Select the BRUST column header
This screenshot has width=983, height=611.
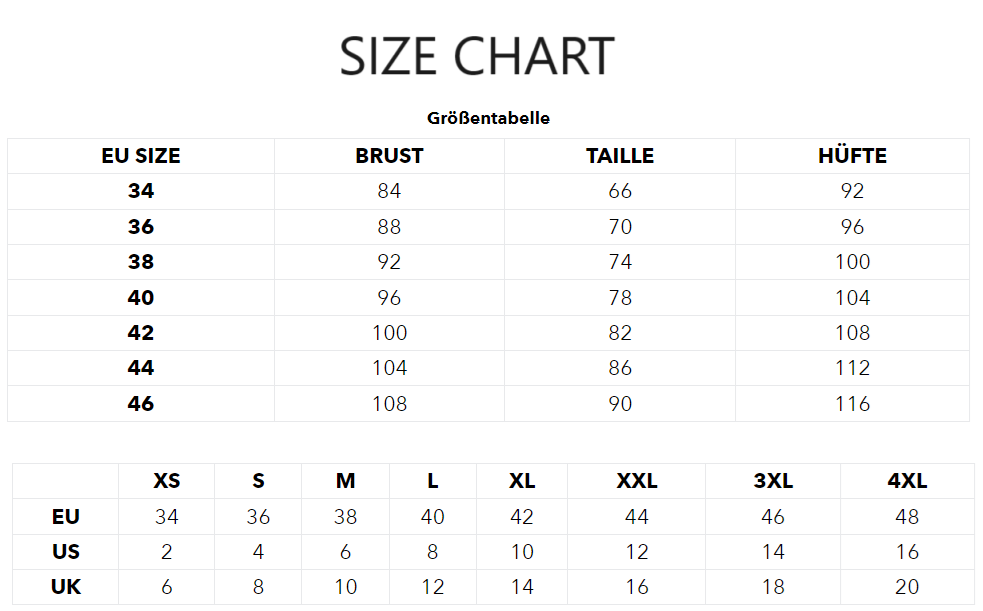point(389,156)
